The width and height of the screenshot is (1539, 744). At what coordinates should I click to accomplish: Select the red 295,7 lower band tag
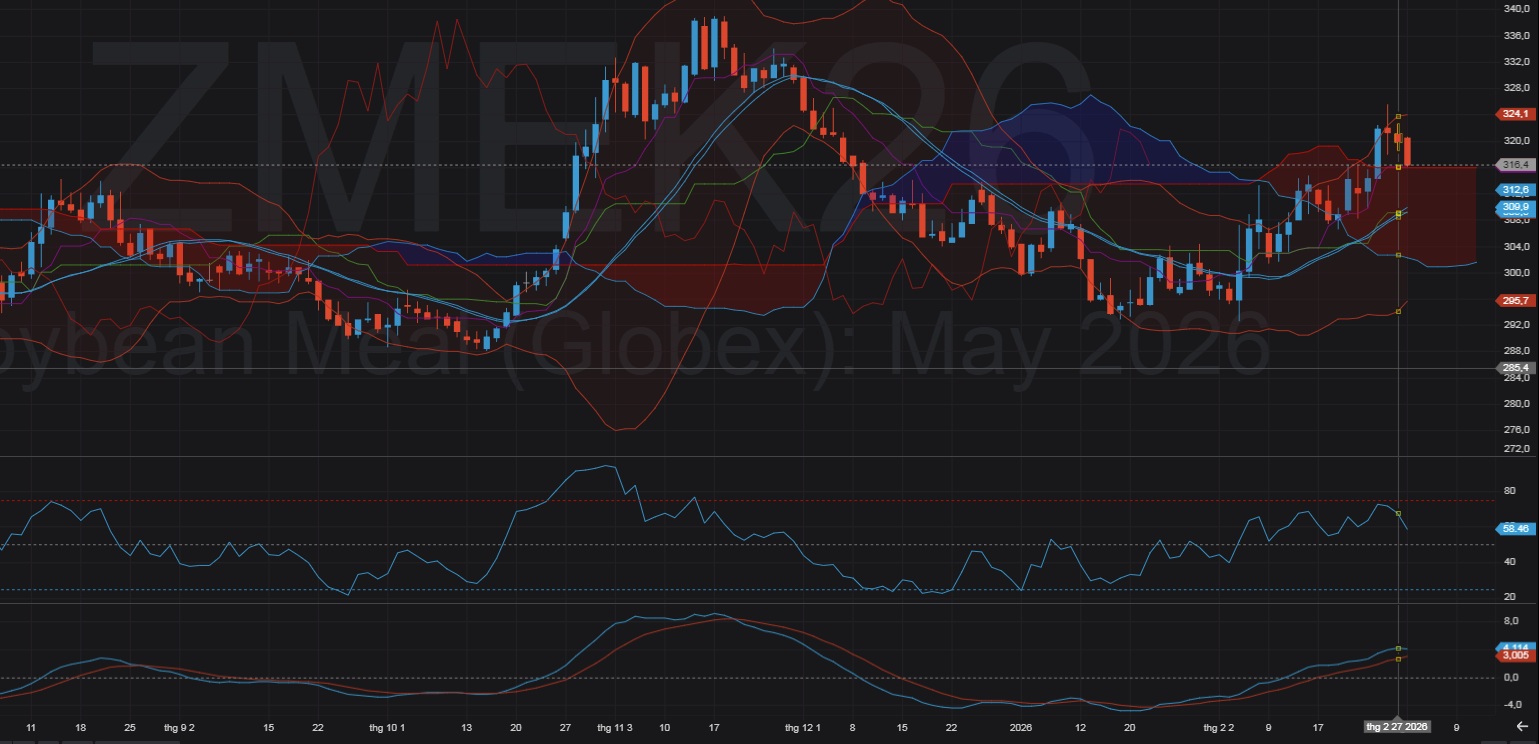pyautogui.click(x=1516, y=300)
